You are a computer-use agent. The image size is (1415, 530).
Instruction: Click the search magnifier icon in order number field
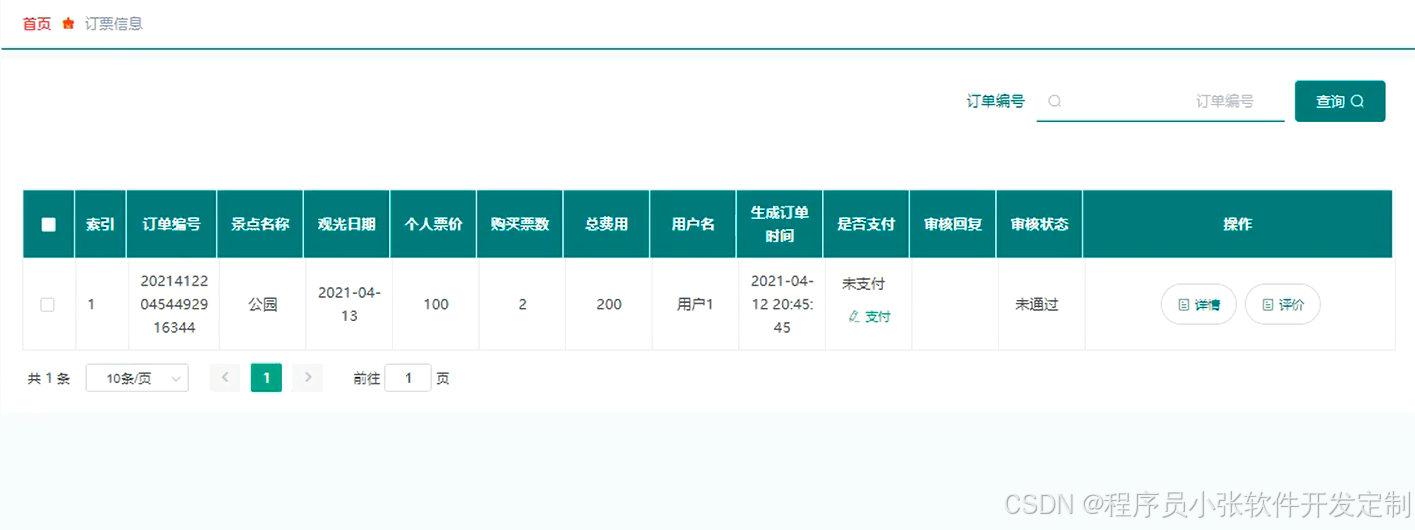click(x=1054, y=101)
